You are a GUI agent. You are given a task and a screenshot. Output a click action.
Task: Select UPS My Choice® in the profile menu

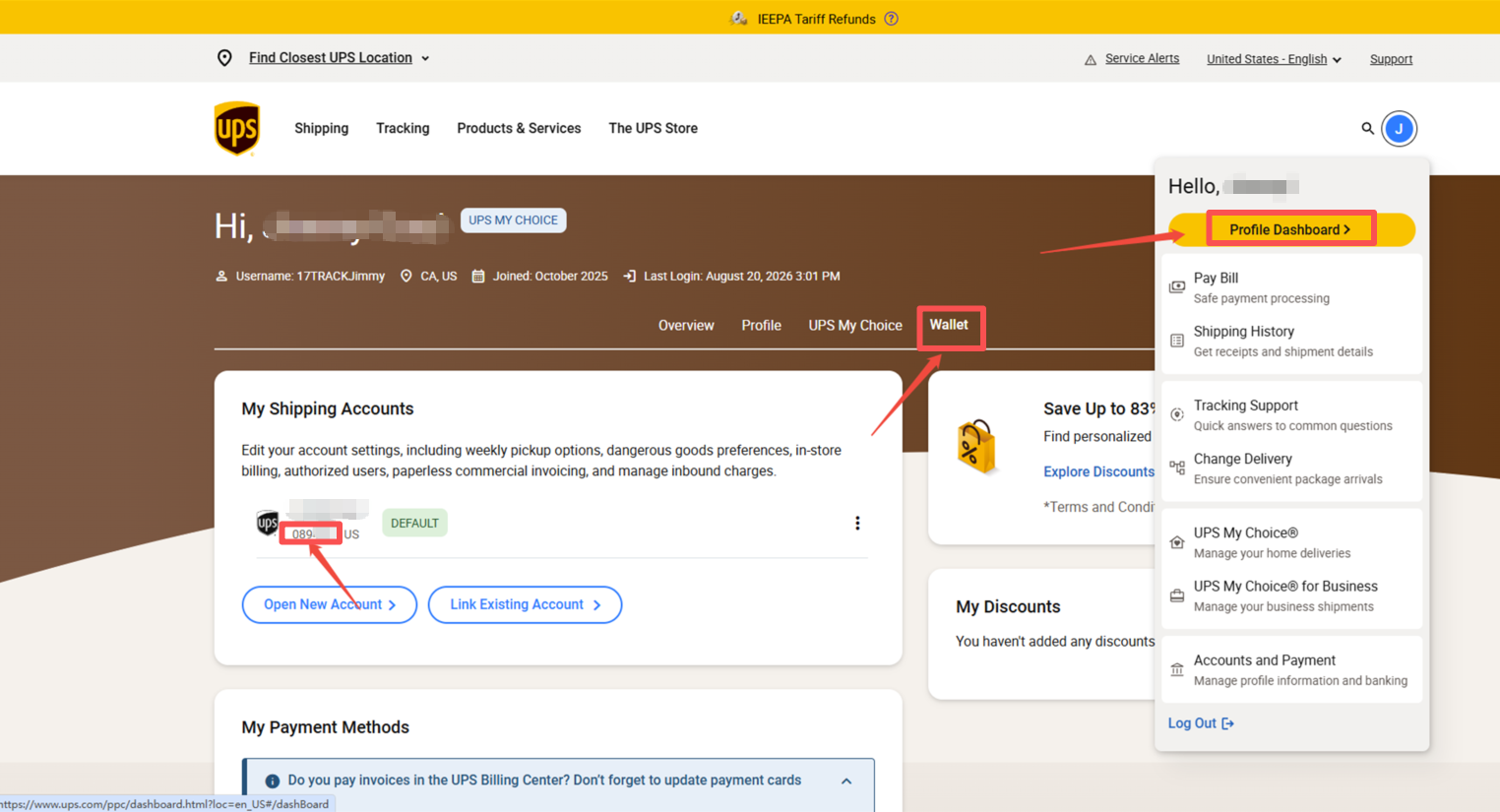coord(1291,542)
